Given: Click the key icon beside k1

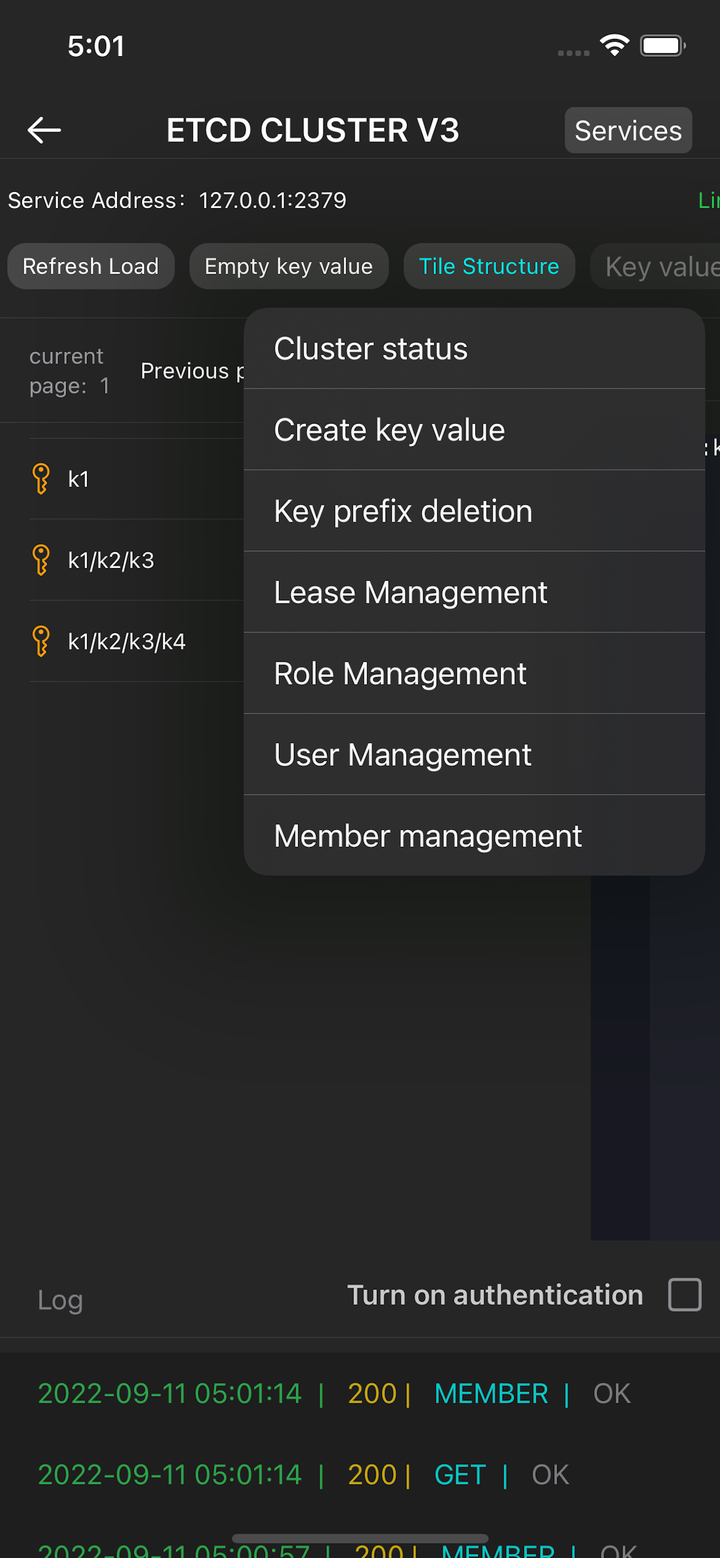Looking at the screenshot, I should (x=41, y=479).
